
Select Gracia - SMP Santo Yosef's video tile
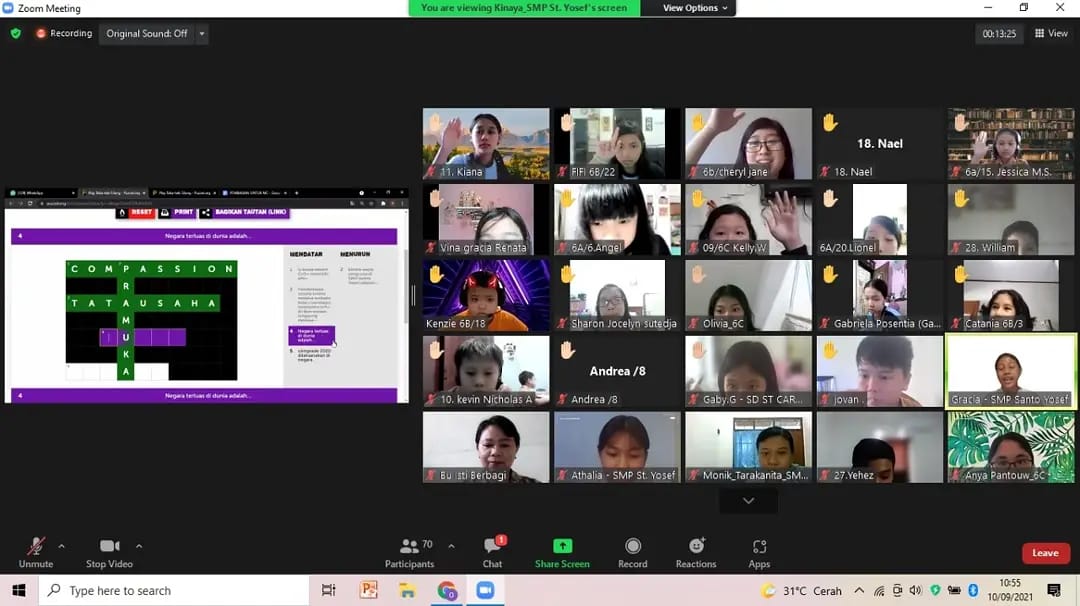(x=1011, y=370)
